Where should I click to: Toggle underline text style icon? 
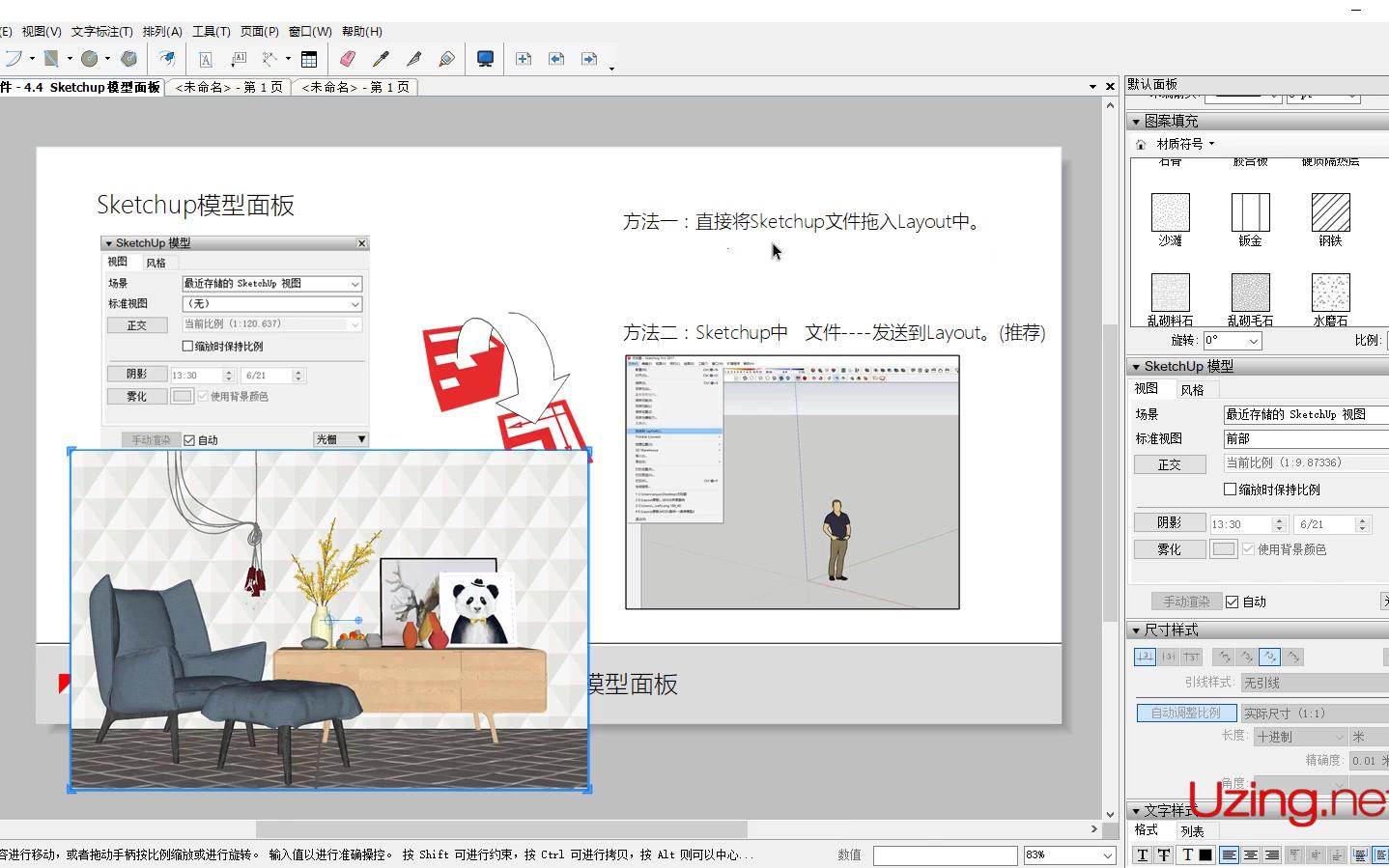pyautogui.click(x=1143, y=854)
